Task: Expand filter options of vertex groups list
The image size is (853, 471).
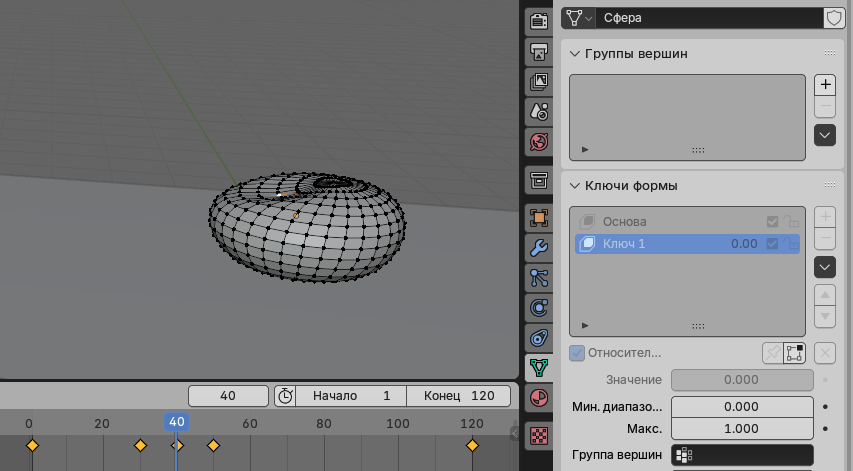Action: click(585, 150)
